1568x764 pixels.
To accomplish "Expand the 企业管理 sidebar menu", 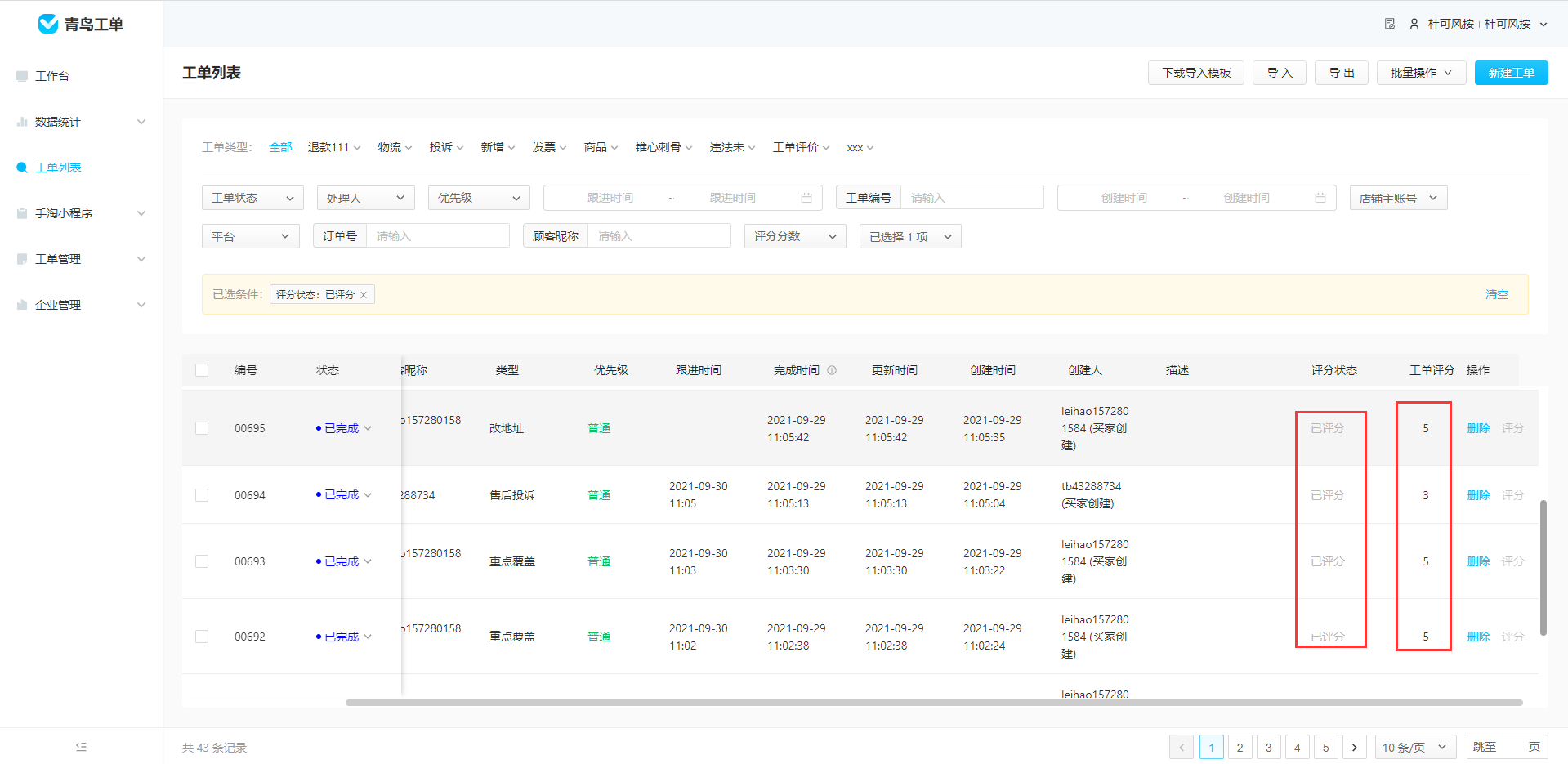I will [141, 305].
